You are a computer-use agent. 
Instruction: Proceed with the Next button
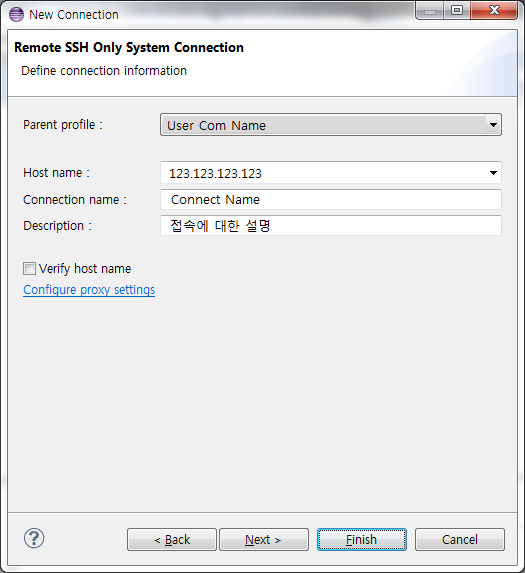(264, 539)
